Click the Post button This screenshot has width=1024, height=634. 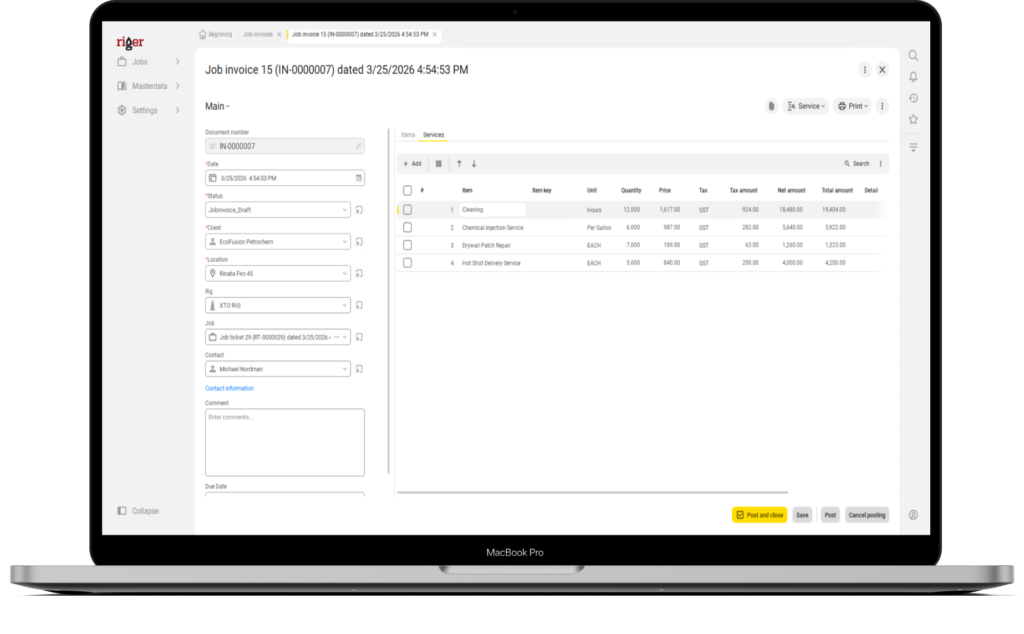[x=830, y=515]
